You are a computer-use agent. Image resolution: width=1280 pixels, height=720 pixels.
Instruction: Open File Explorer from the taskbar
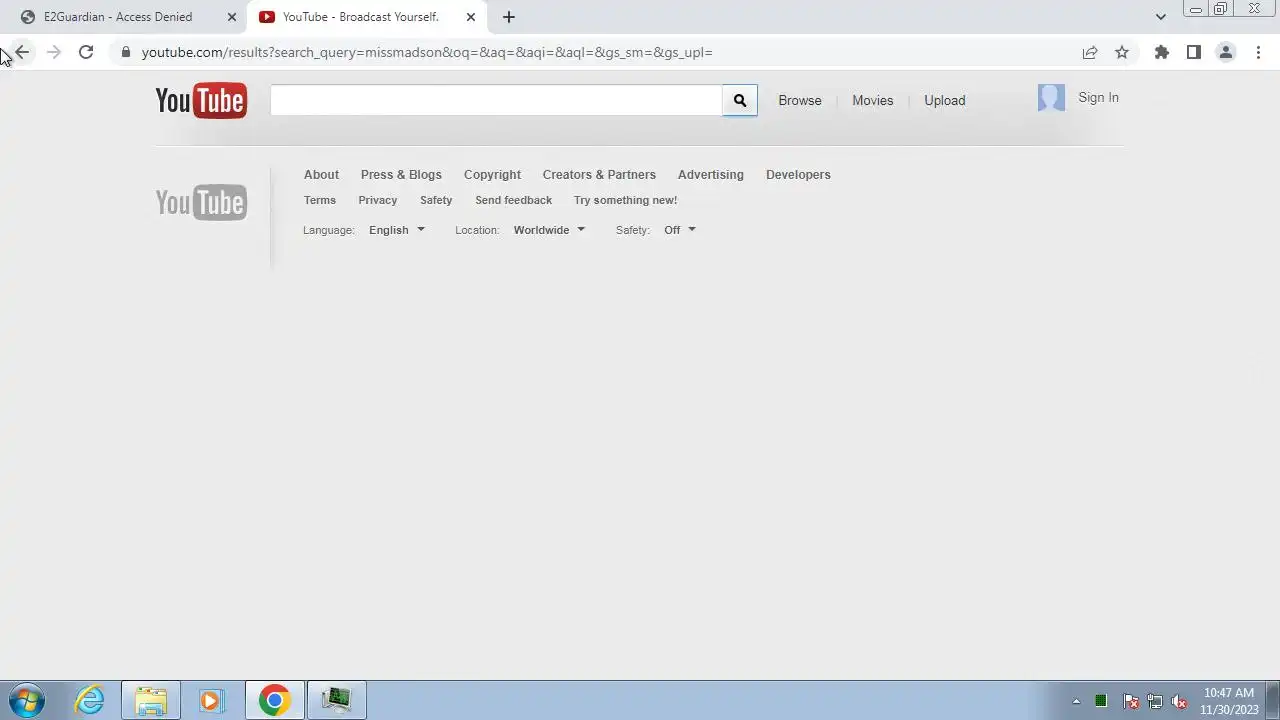point(151,700)
